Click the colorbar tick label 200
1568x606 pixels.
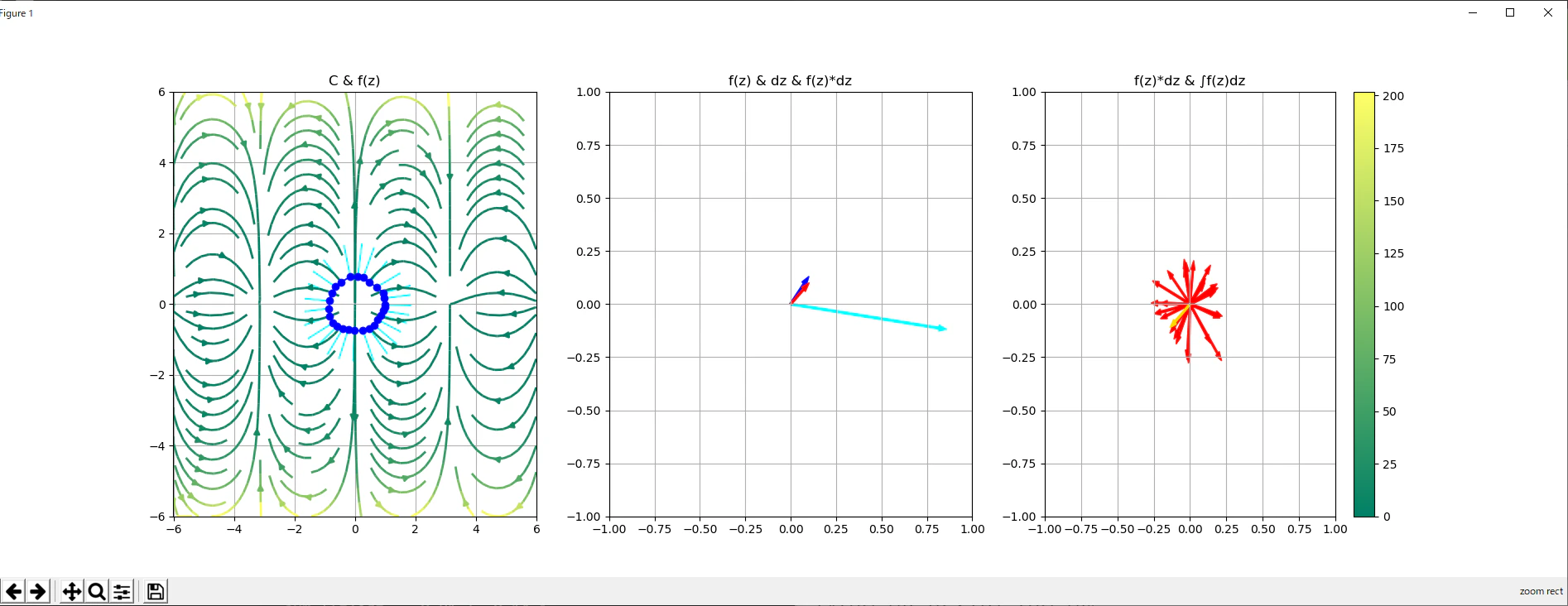click(x=1393, y=96)
